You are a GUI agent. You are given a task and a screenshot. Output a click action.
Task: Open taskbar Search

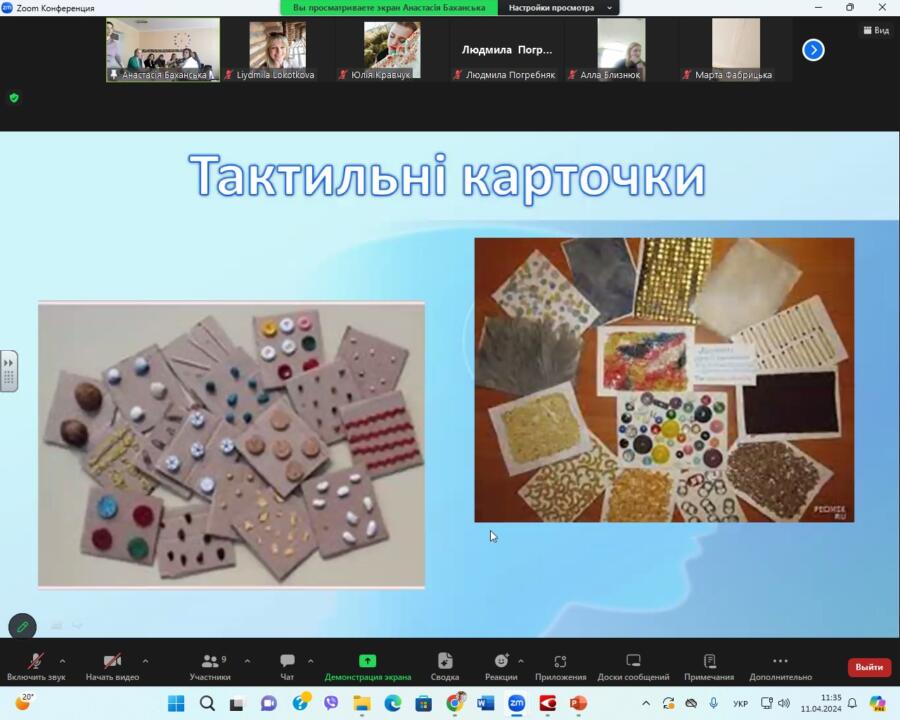tap(207, 703)
